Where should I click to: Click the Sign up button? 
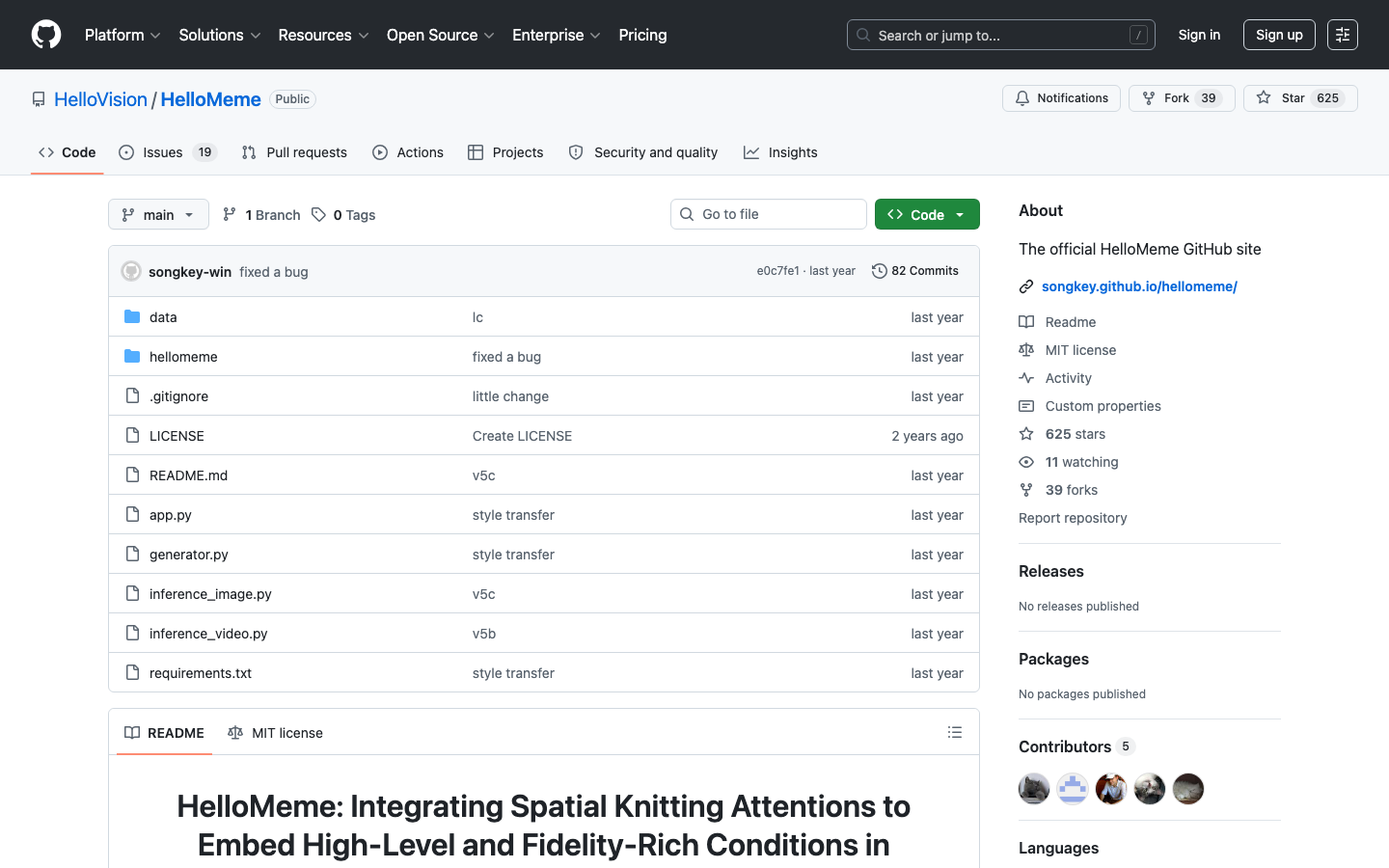[x=1279, y=35]
